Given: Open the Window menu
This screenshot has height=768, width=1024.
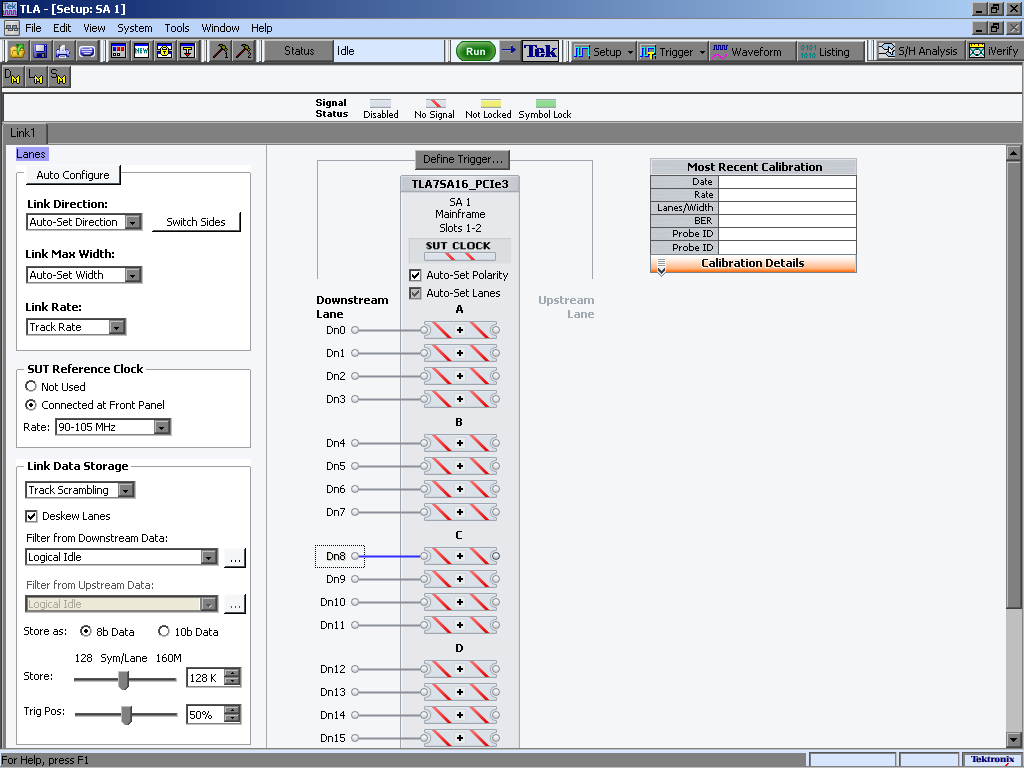Looking at the screenshot, I should click(x=220, y=28).
